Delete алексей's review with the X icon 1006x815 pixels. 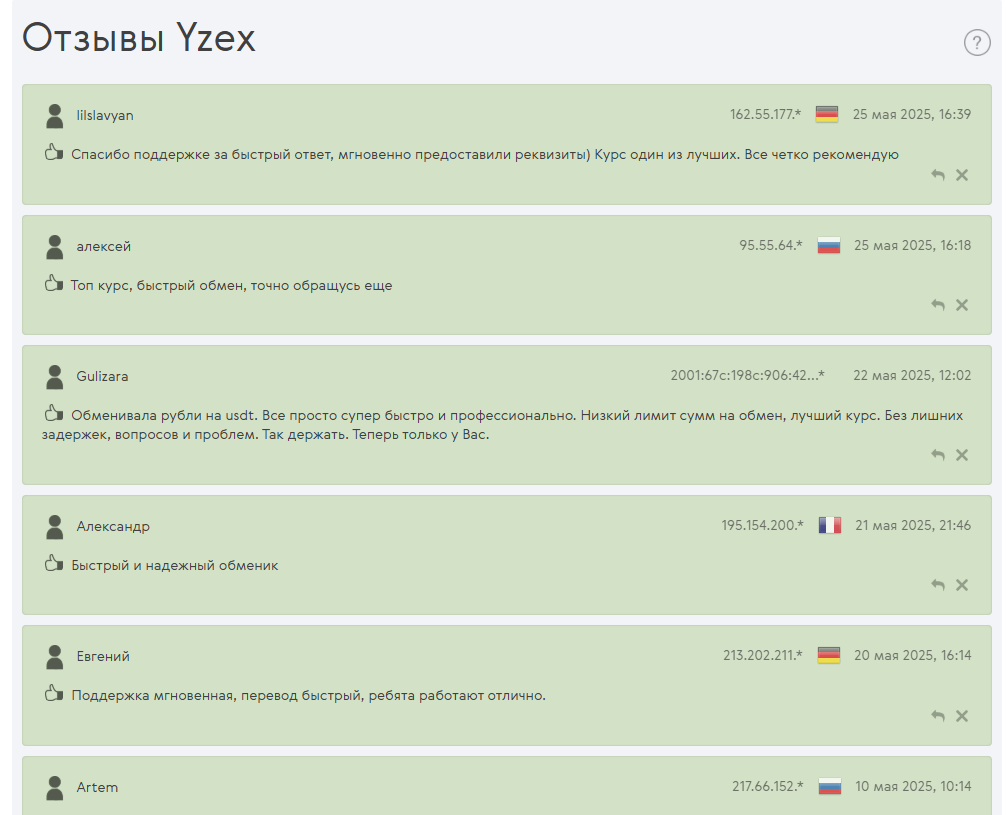click(962, 305)
